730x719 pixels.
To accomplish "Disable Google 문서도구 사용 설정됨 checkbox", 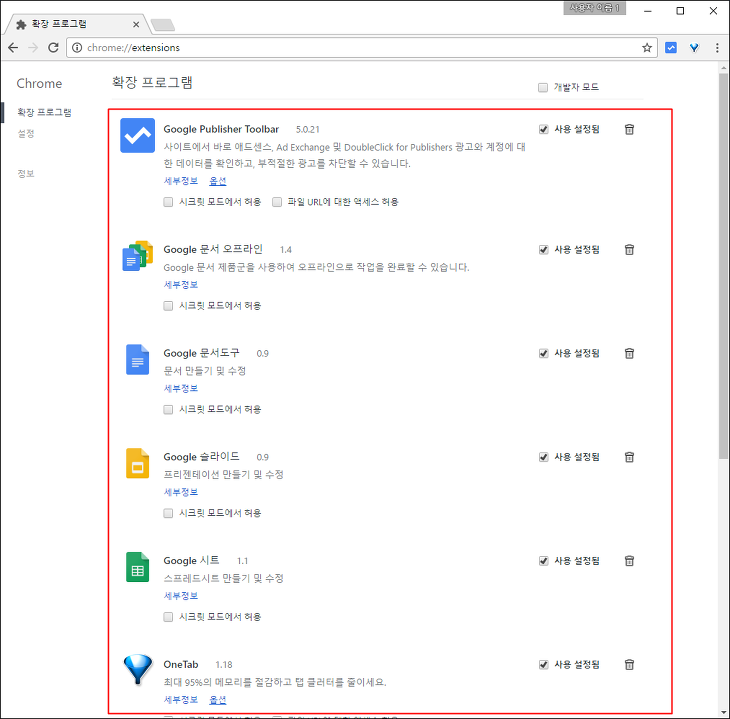I will click(543, 353).
